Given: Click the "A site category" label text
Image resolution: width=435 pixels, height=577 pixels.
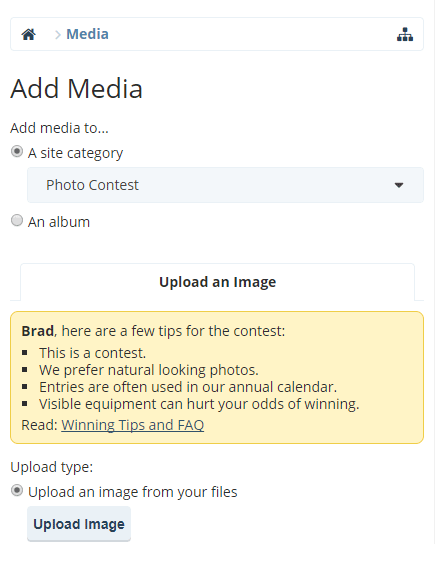Looking at the screenshot, I should (x=75, y=153).
